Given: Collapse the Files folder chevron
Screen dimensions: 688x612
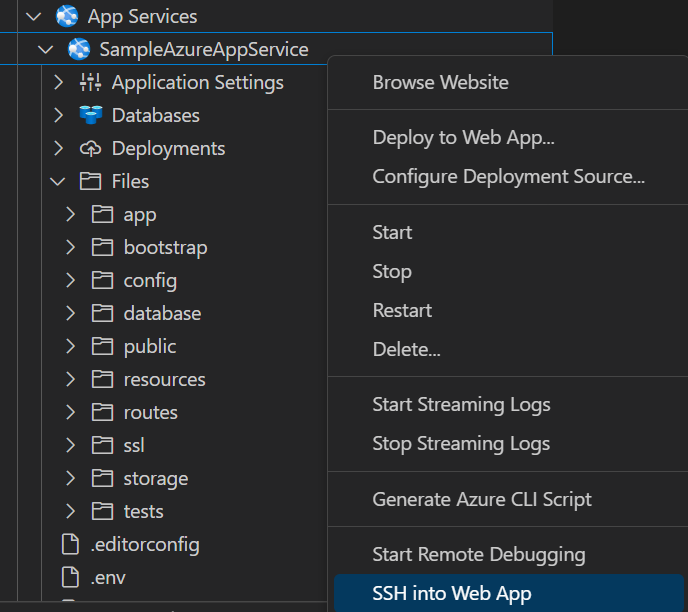Looking at the screenshot, I should [x=58, y=181].
